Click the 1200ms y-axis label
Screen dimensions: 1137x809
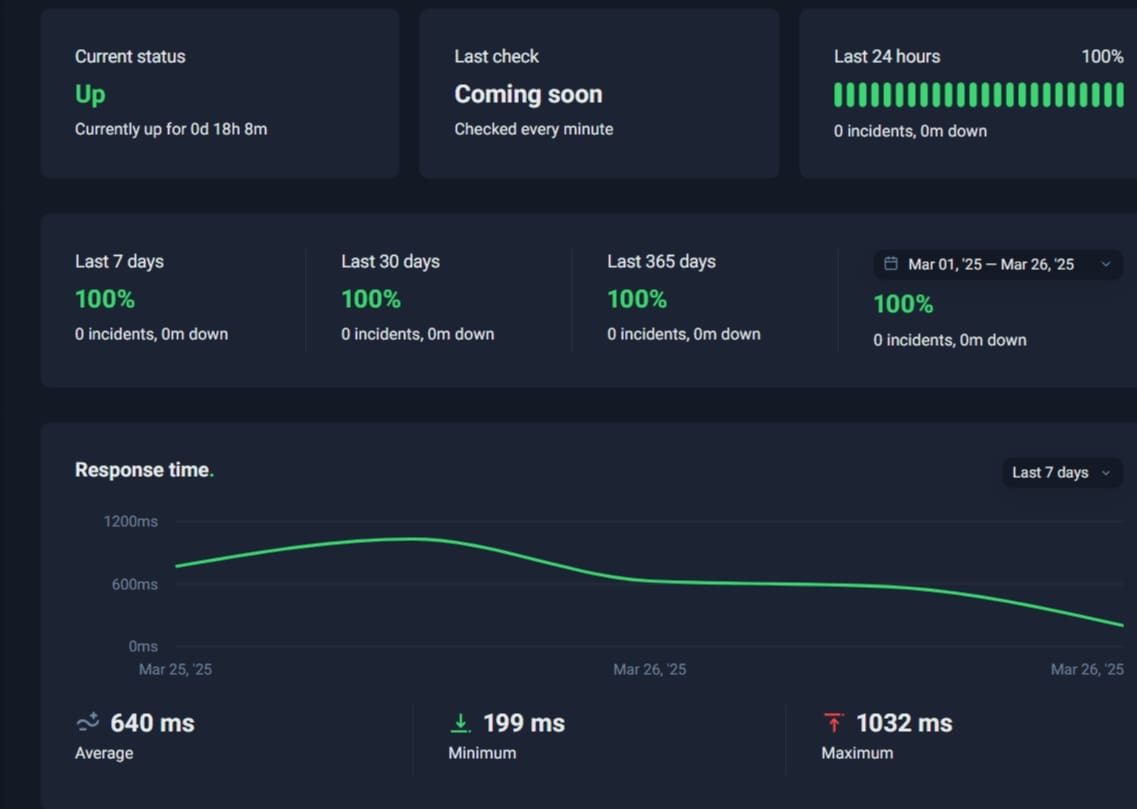click(131, 521)
